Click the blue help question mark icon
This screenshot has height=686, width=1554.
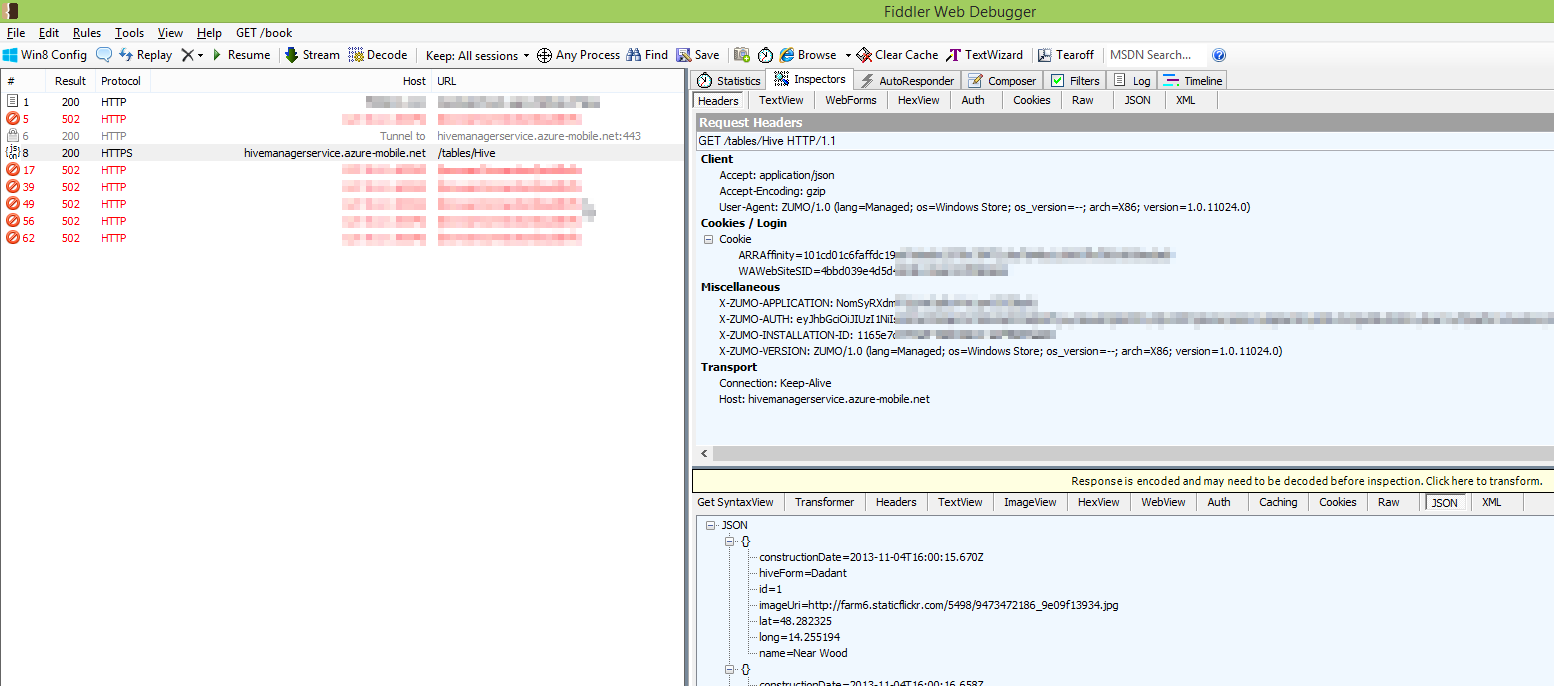click(1218, 55)
